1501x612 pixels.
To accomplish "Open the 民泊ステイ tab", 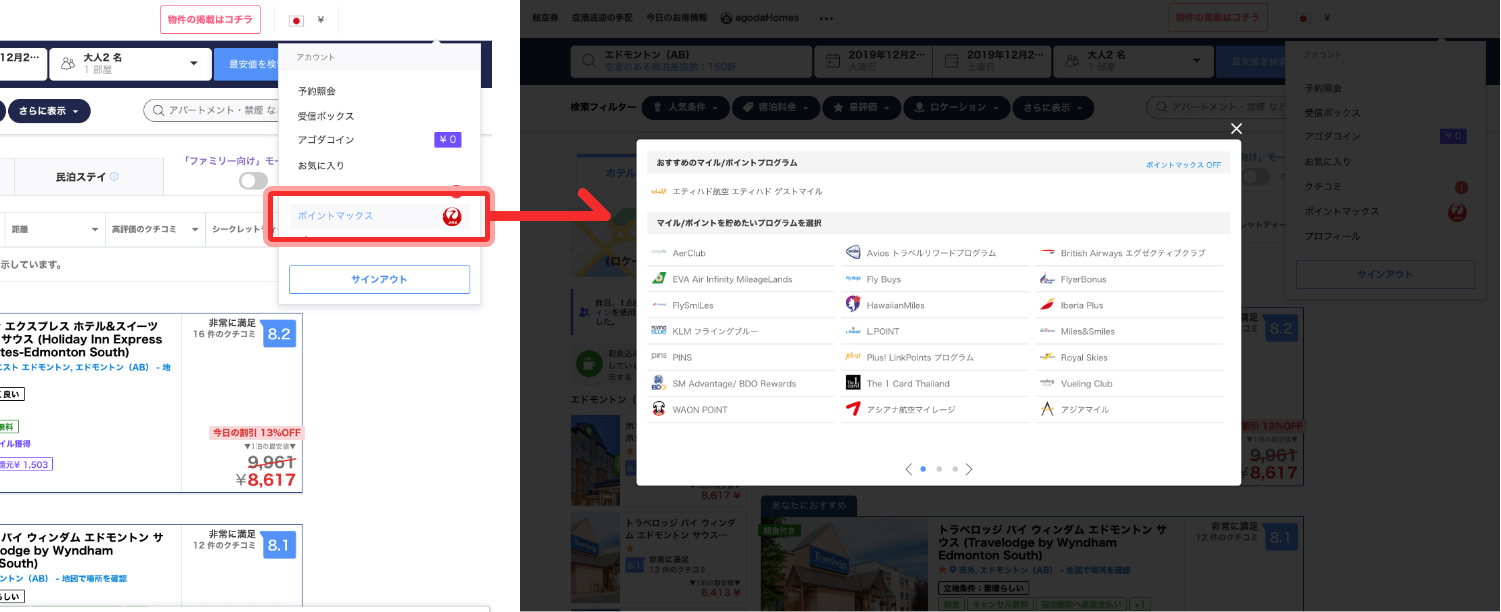I will [87, 176].
